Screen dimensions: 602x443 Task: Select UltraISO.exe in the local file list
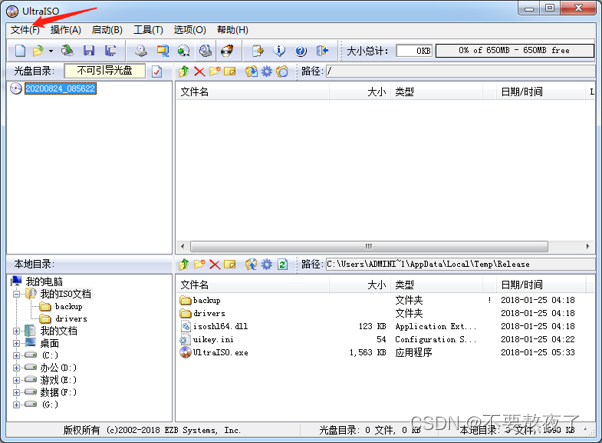tap(220, 352)
